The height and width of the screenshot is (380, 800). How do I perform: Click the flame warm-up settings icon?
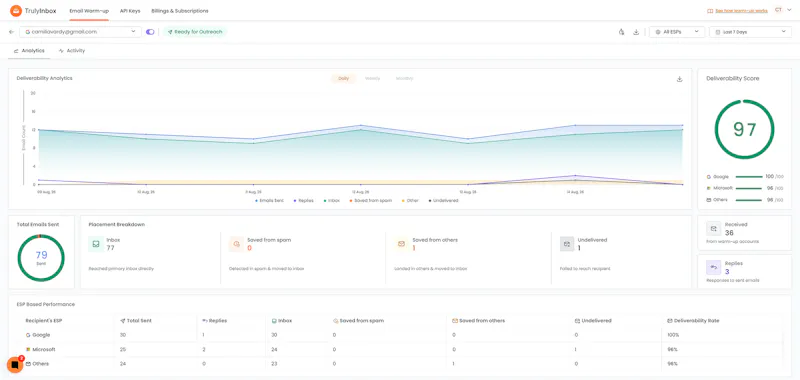tap(621, 32)
